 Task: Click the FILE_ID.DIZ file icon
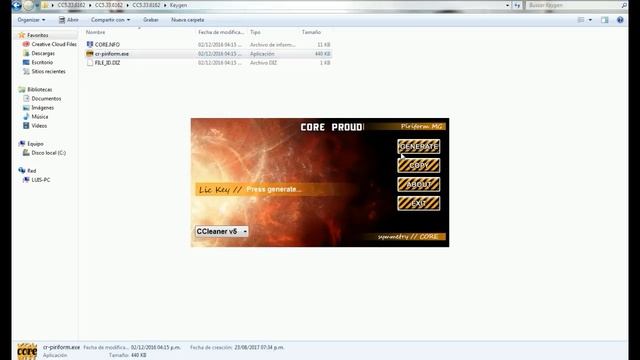(x=90, y=63)
